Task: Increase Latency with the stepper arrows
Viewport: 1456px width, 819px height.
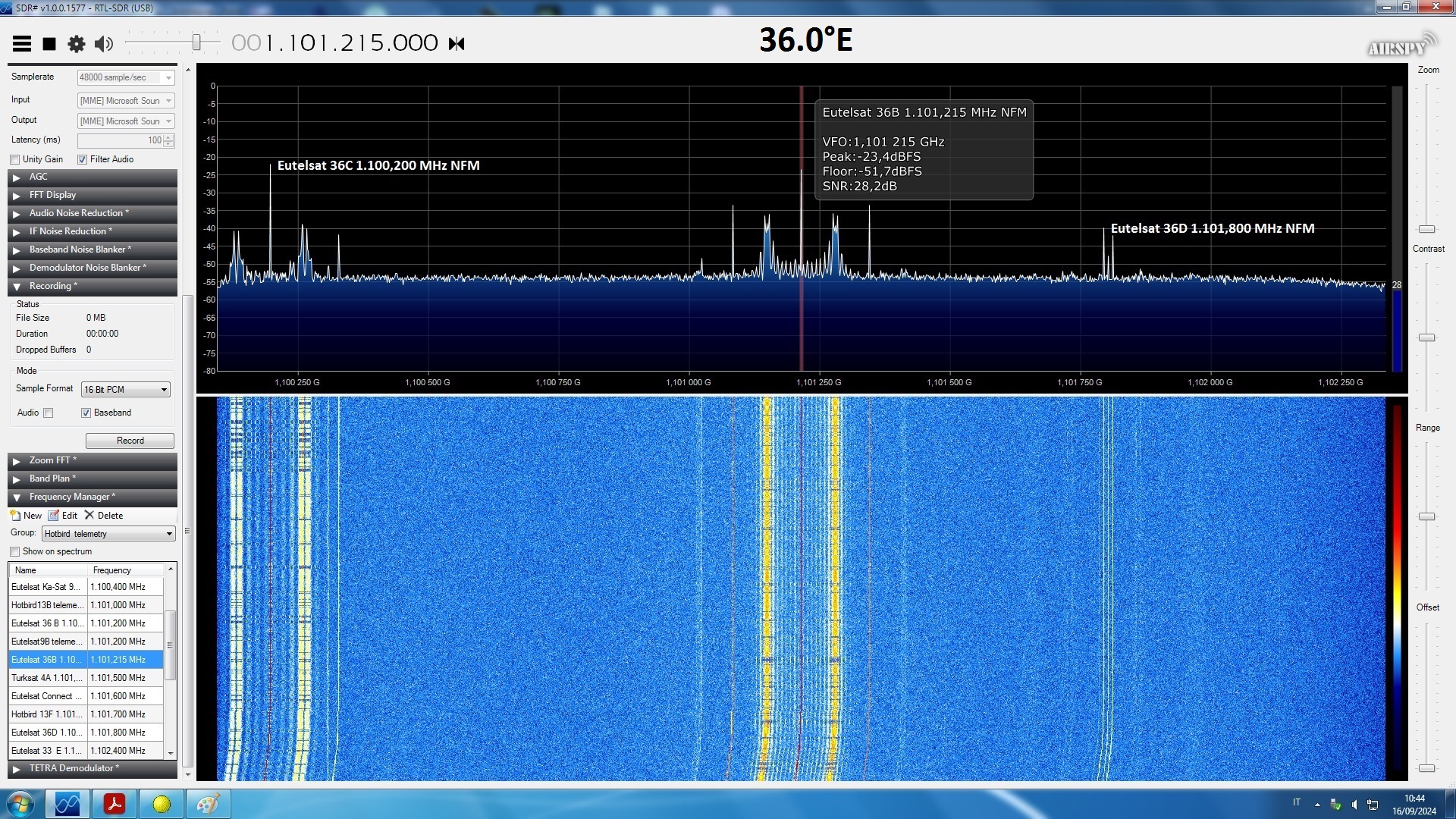Action: coord(169,137)
